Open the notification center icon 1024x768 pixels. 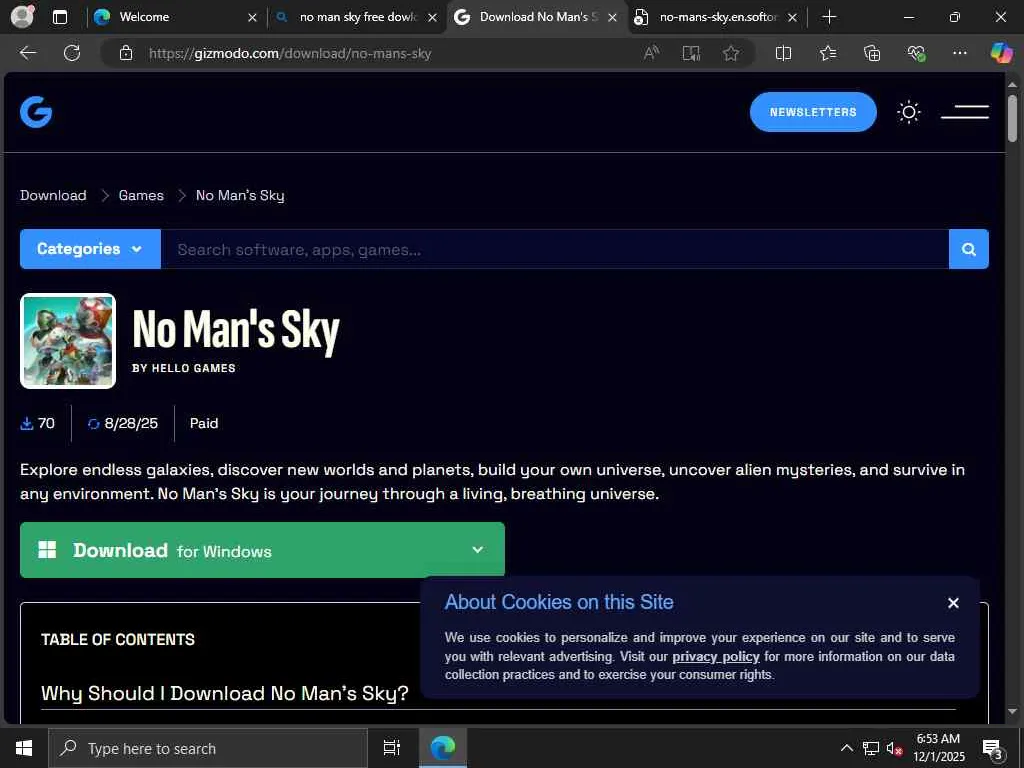click(x=992, y=748)
